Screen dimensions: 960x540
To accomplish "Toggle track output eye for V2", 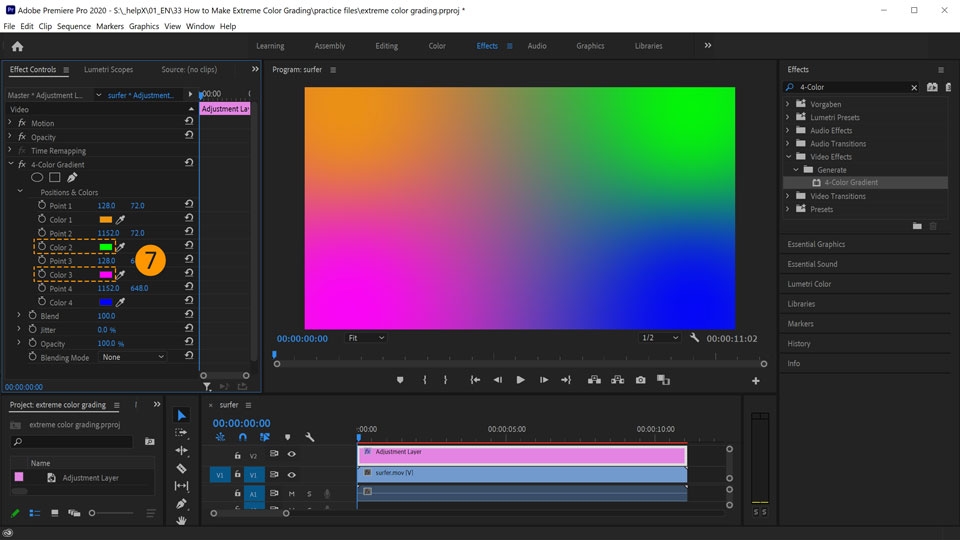I will point(292,455).
